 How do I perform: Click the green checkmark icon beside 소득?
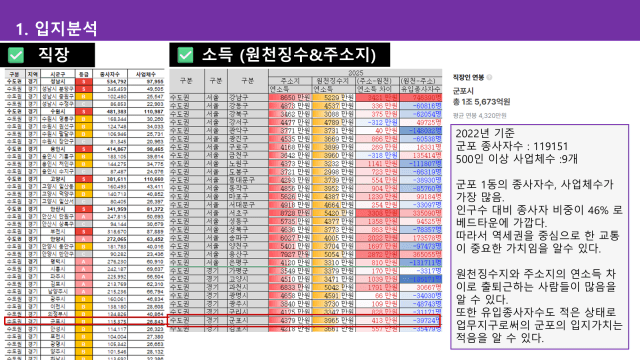tap(185, 55)
